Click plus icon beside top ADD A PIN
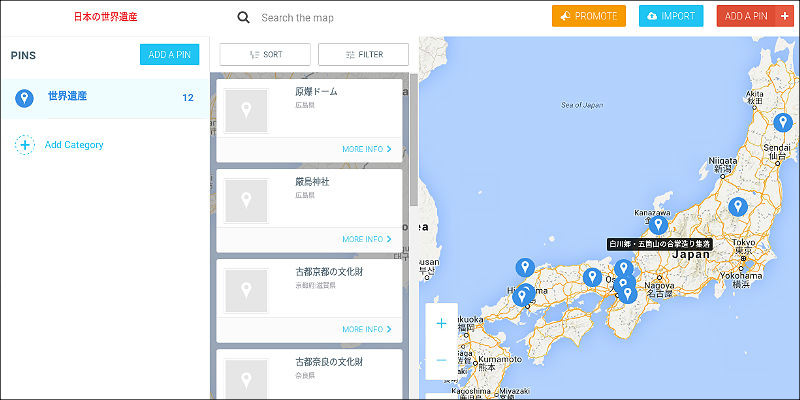The image size is (800, 400). pos(785,16)
